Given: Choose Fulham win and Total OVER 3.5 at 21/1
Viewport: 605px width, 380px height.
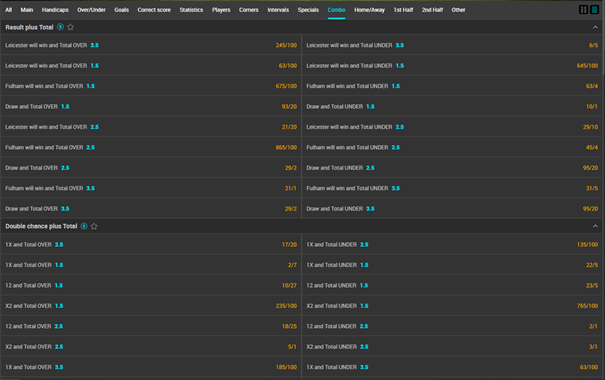Looking at the screenshot, I should click(x=151, y=188).
